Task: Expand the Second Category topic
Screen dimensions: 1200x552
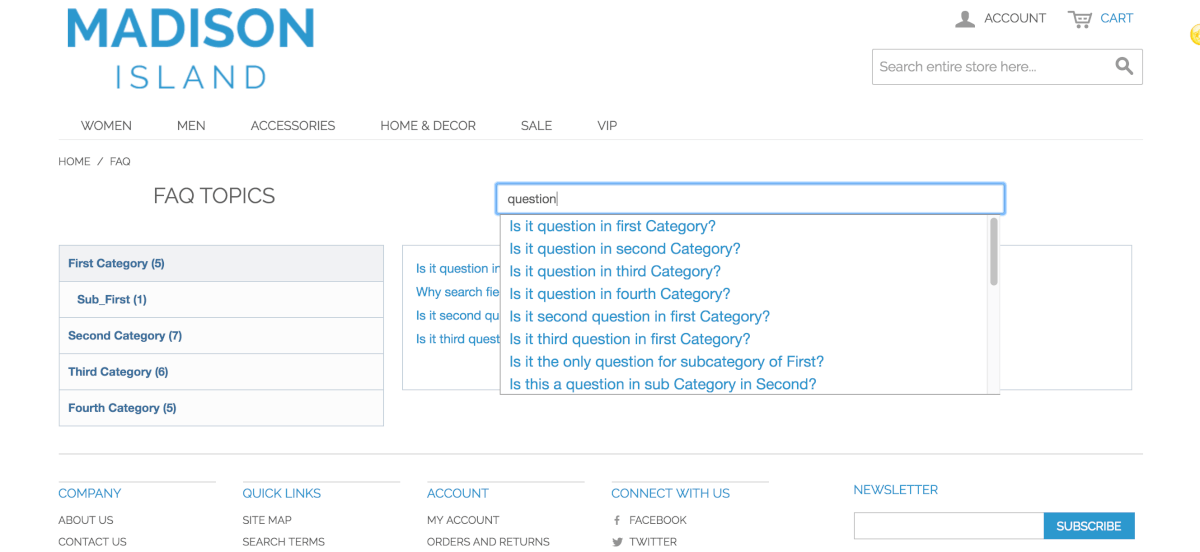Action: tap(125, 336)
